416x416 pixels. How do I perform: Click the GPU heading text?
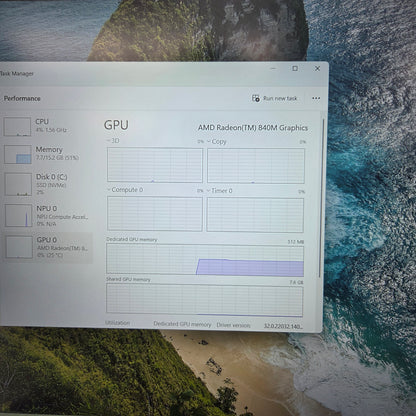coord(116,125)
